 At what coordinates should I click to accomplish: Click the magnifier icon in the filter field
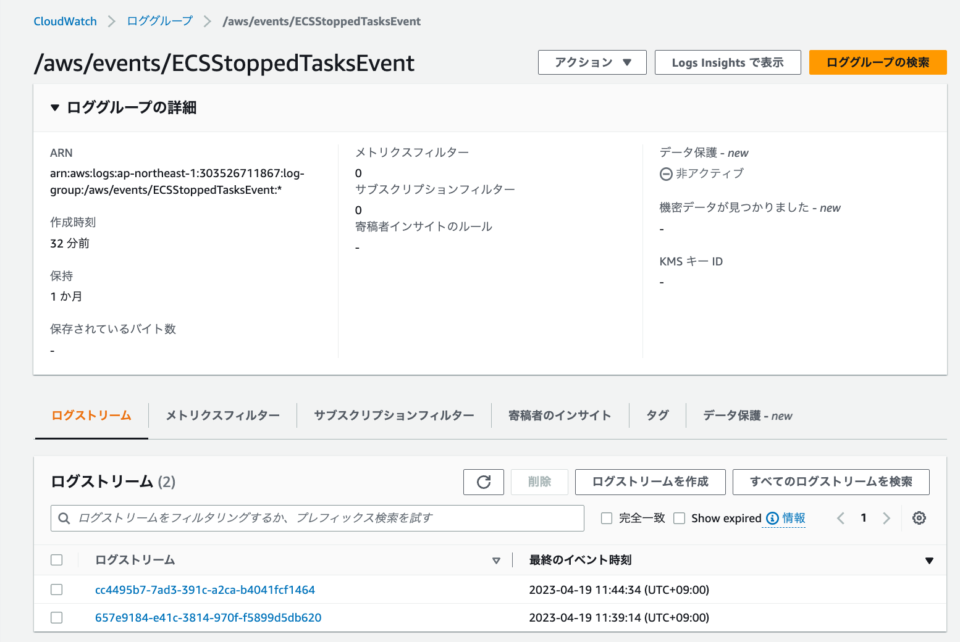click(65, 518)
